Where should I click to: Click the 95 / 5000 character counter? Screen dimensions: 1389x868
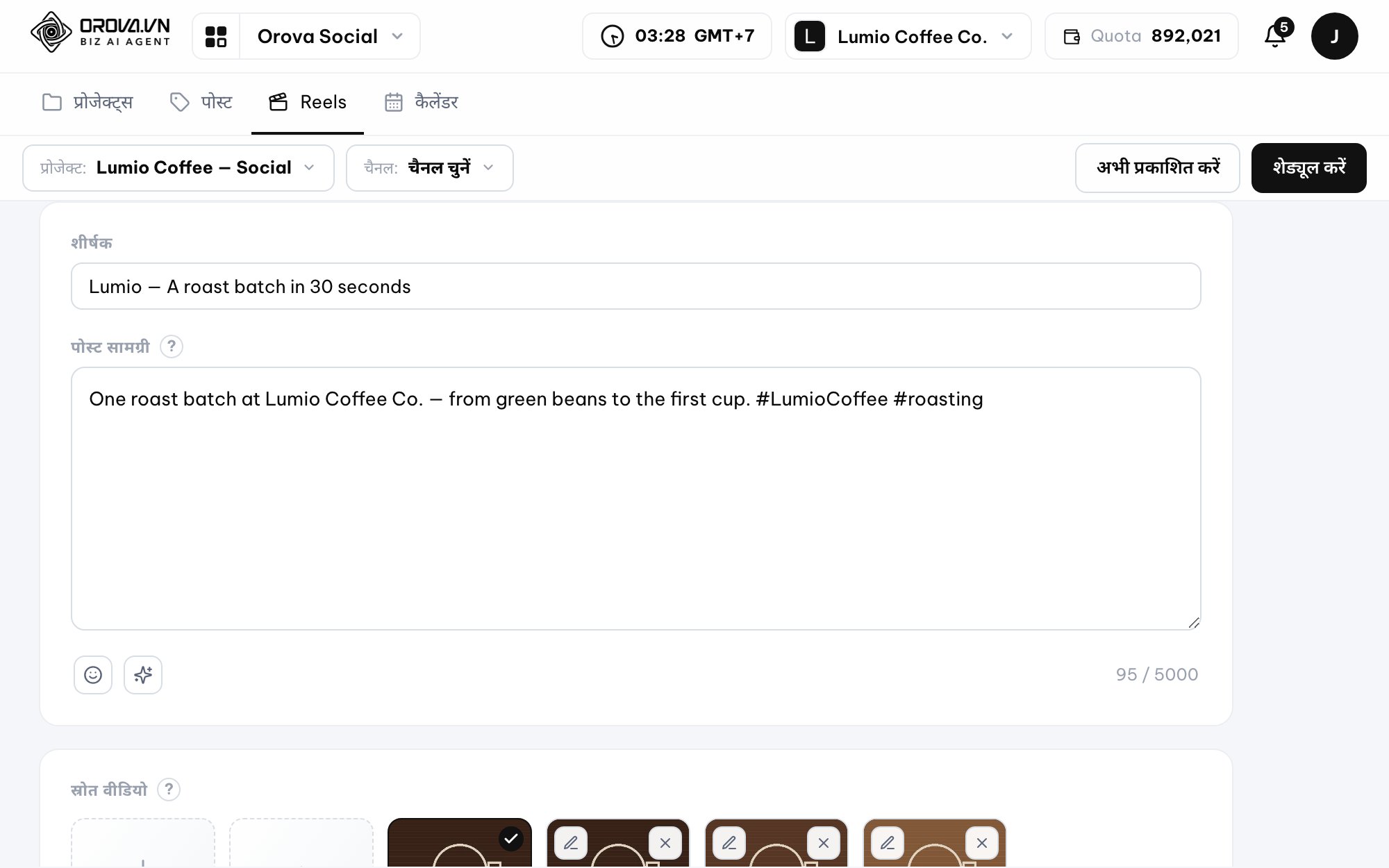click(1157, 674)
